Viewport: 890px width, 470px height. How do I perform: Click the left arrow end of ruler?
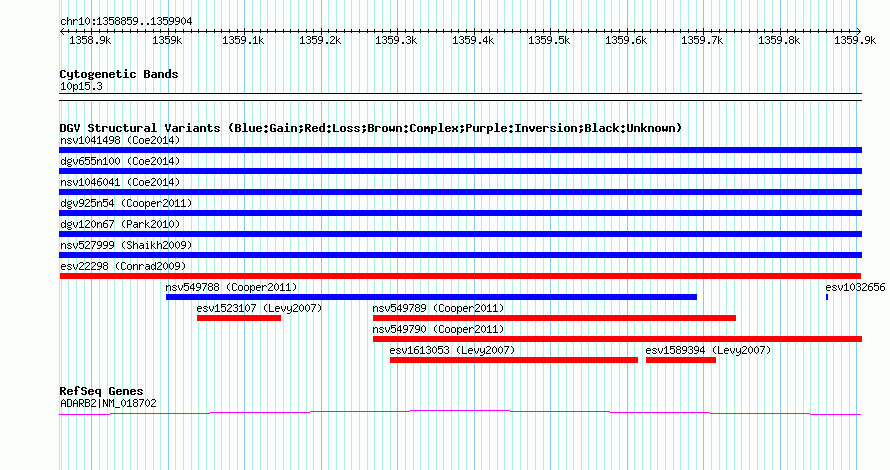(x=62, y=31)
